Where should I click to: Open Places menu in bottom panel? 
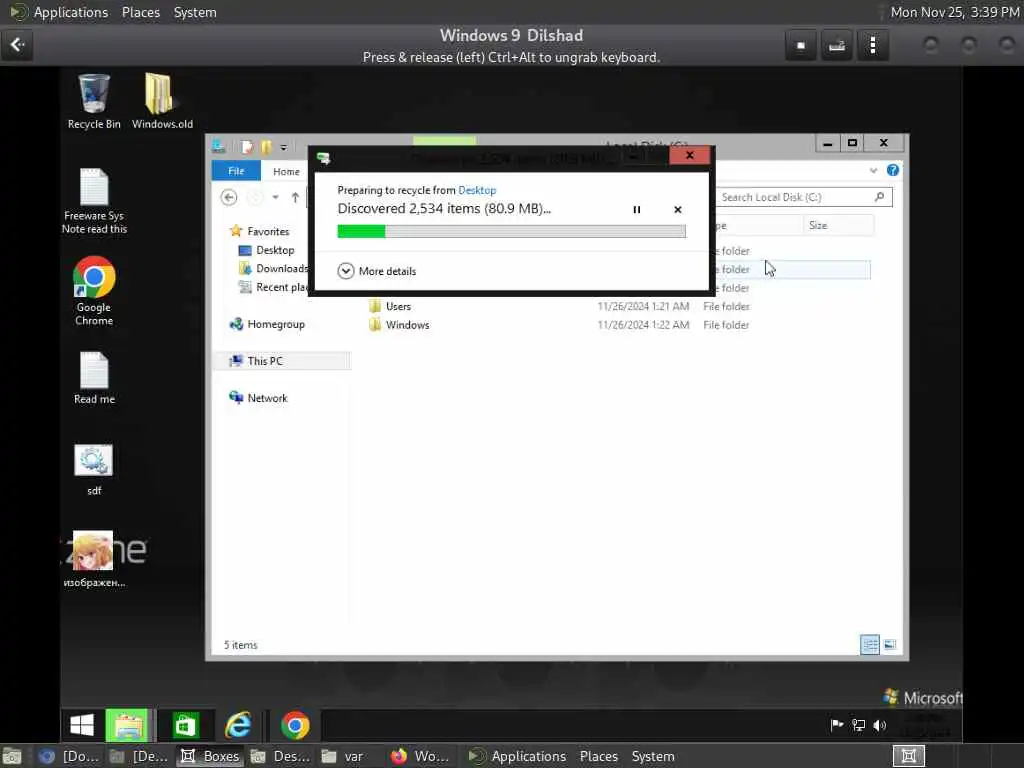click(599, 756)
